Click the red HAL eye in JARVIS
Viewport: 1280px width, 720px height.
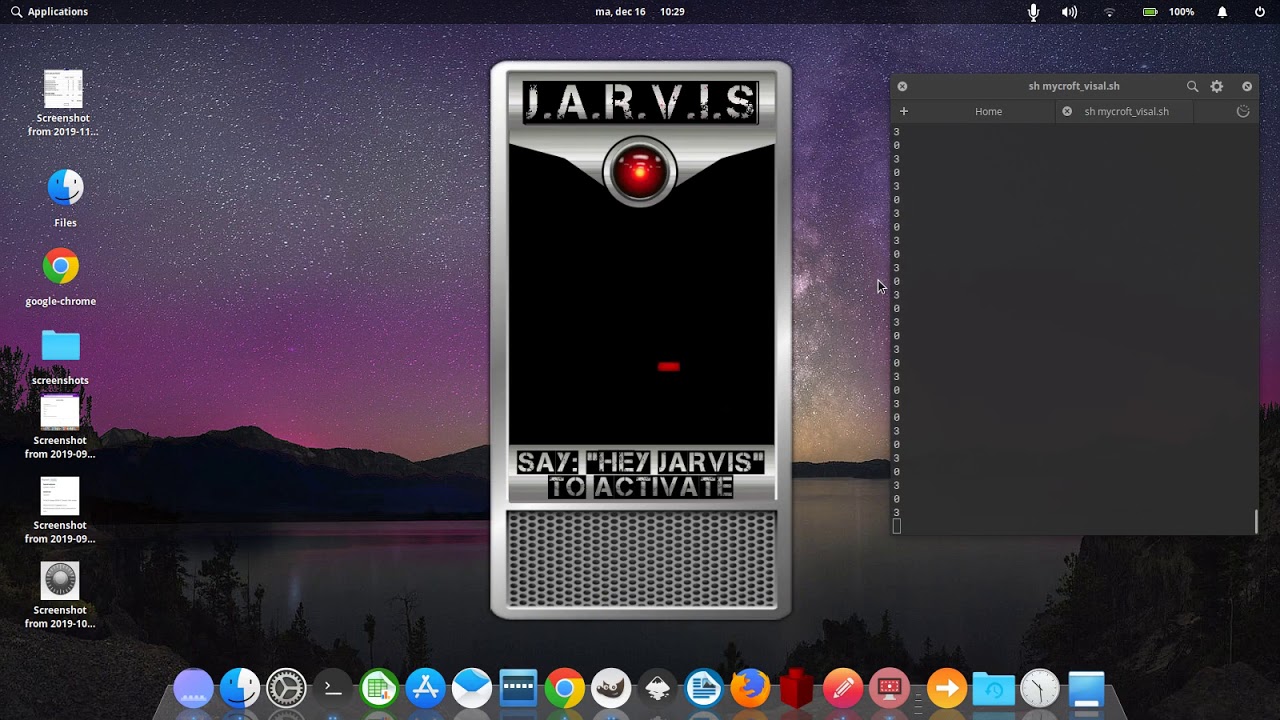[x=640, y=172]
